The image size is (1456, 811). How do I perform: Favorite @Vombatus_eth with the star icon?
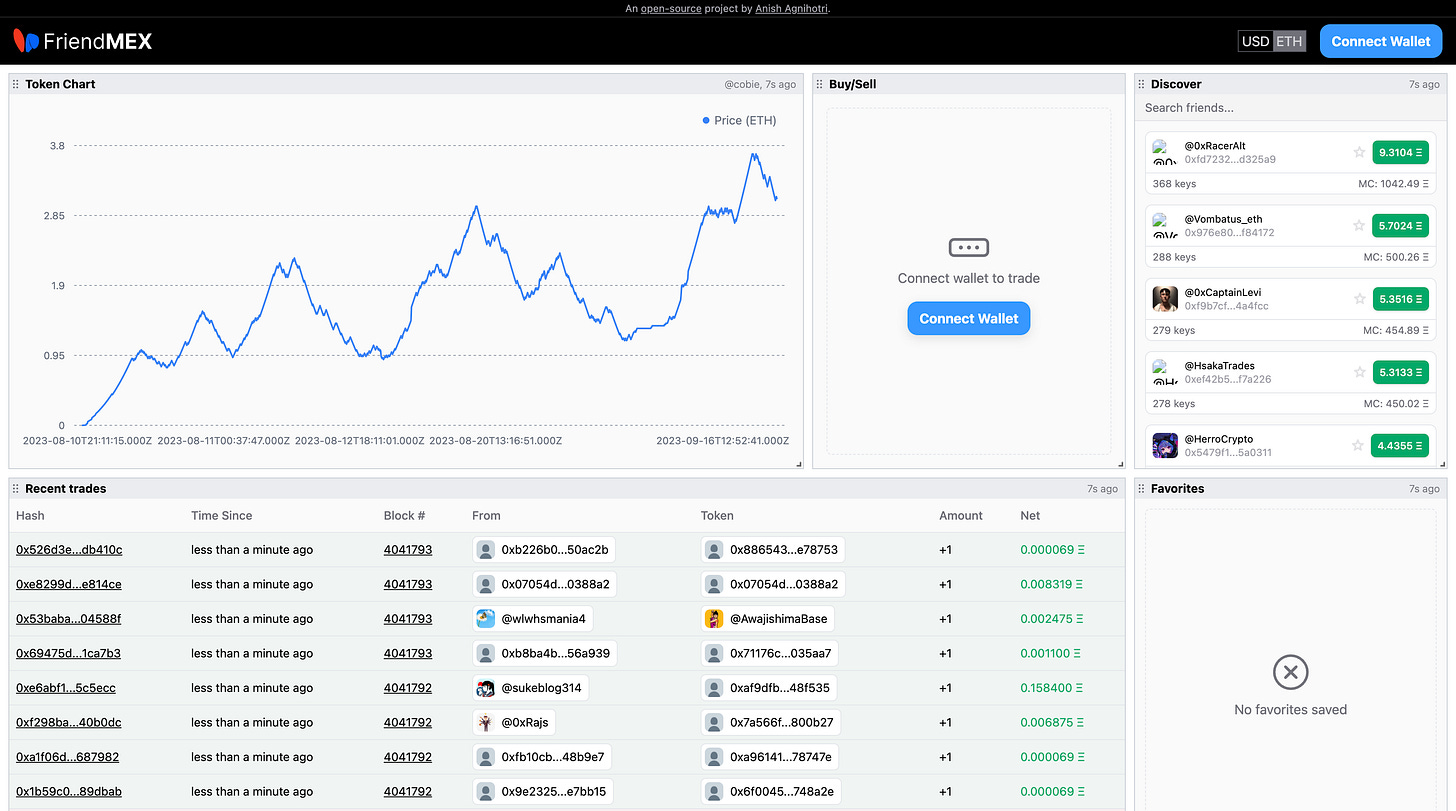click(x=1359, y=225)
